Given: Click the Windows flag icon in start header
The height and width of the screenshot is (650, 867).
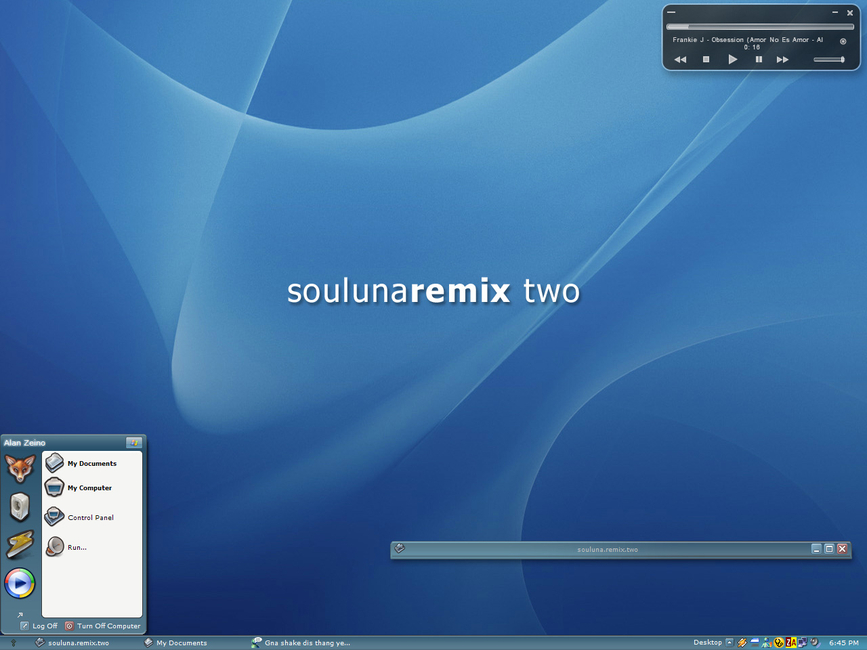Looking at the screenshot, I should (x=134, y=443).
